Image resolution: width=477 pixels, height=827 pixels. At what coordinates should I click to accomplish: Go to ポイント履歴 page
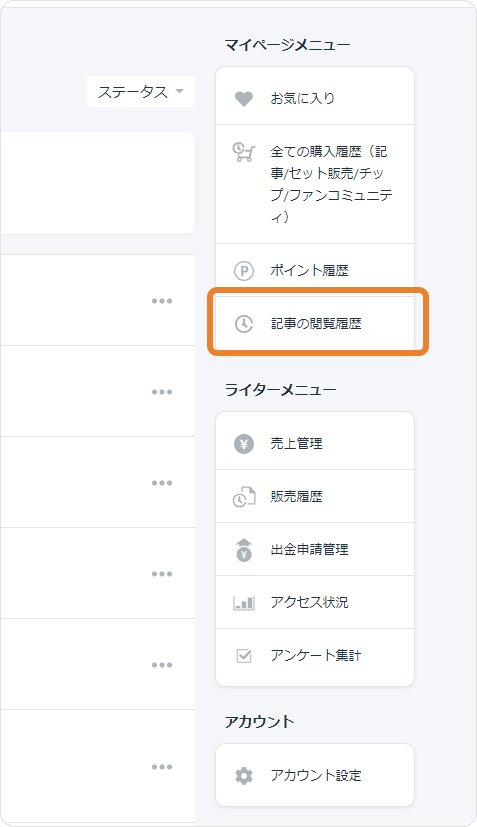coord(315,271)
